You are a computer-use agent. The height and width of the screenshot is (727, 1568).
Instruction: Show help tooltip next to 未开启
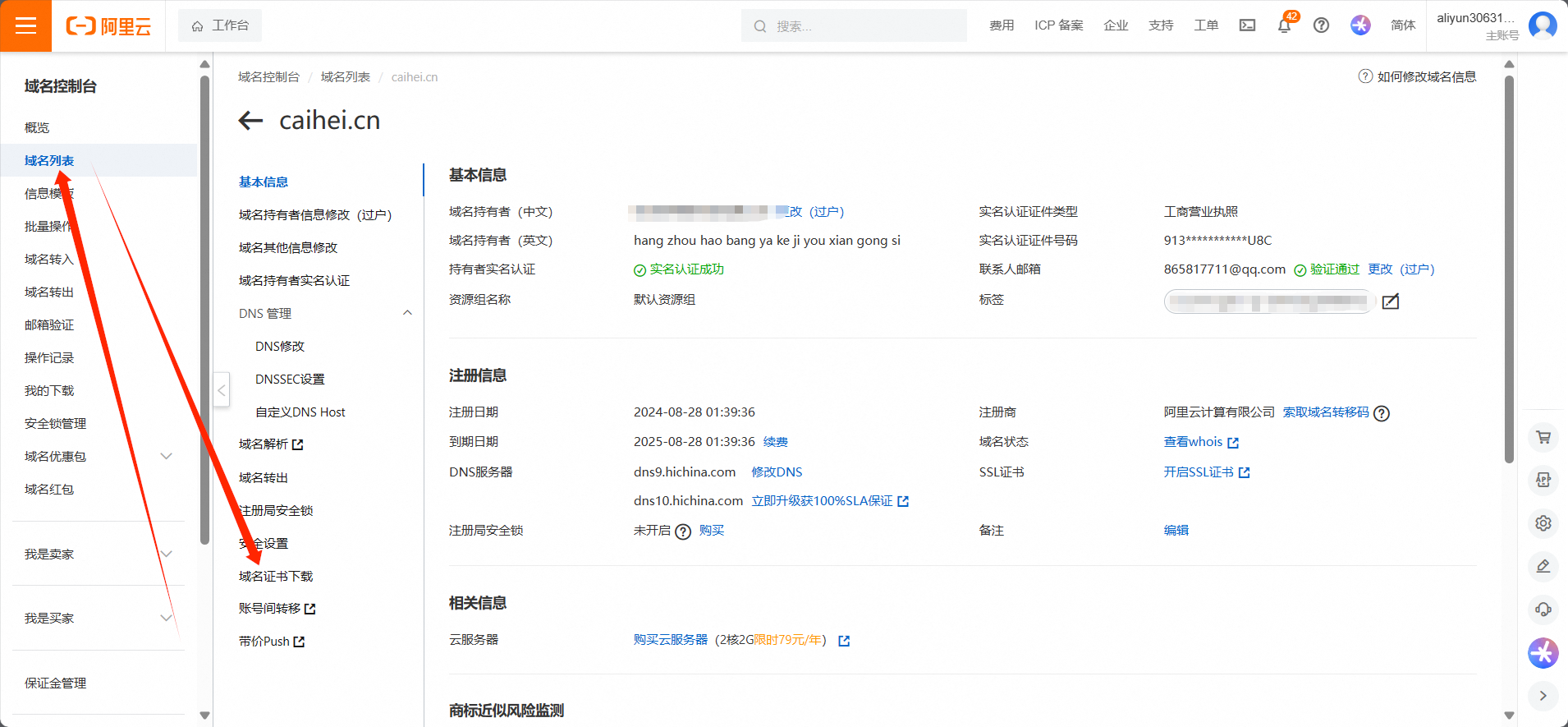[683, 531]
